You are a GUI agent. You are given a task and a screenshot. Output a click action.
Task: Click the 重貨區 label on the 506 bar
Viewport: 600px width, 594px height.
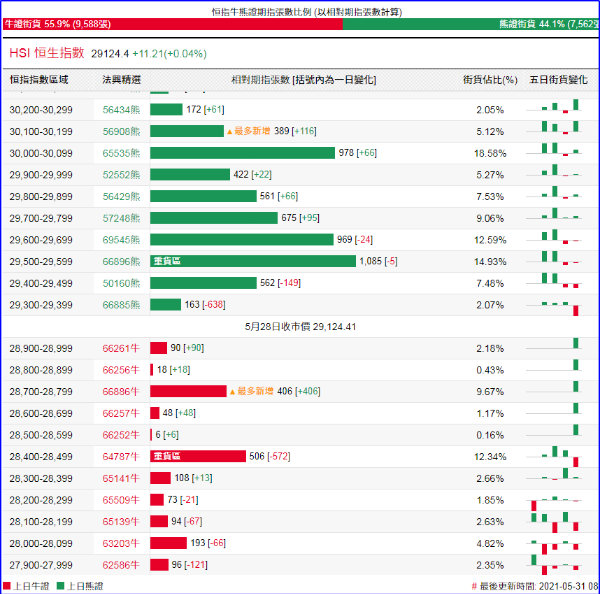(167, 456)
